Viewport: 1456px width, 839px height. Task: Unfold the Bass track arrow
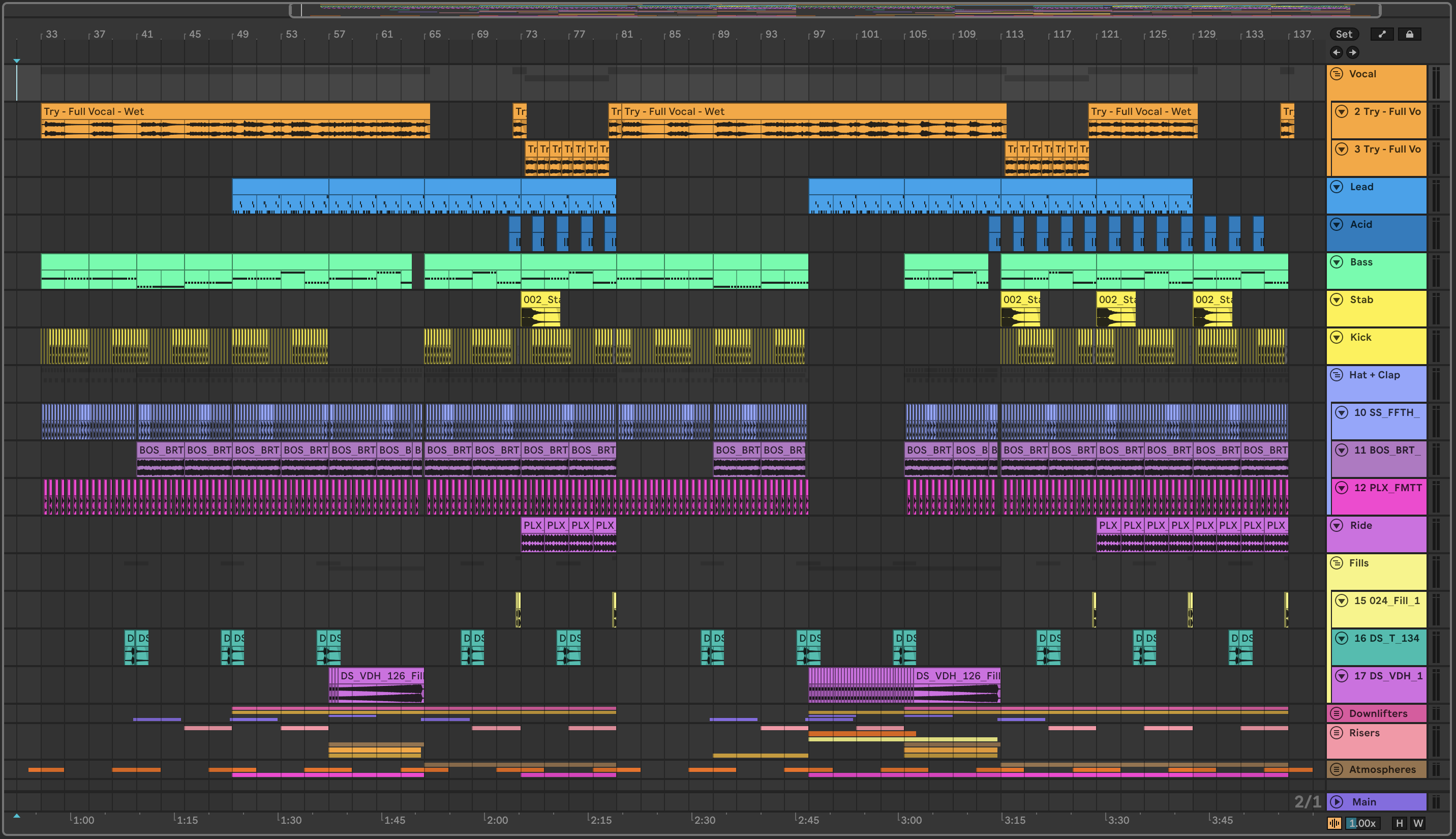pyautogui.click(x=1337, y=262)
